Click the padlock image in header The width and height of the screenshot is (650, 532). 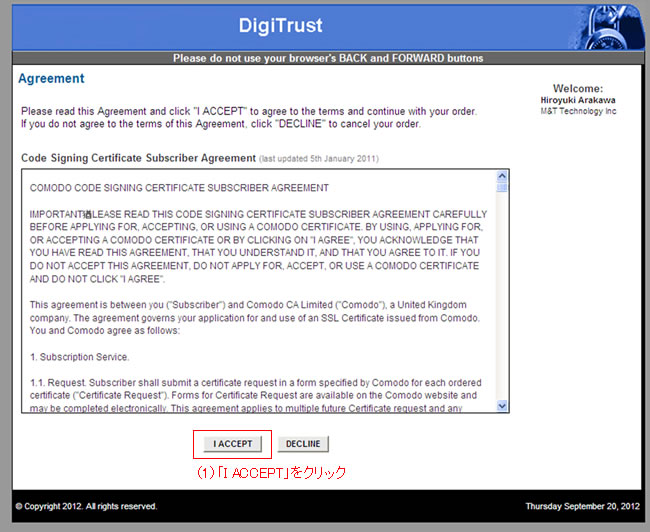(x=609, y=28)
